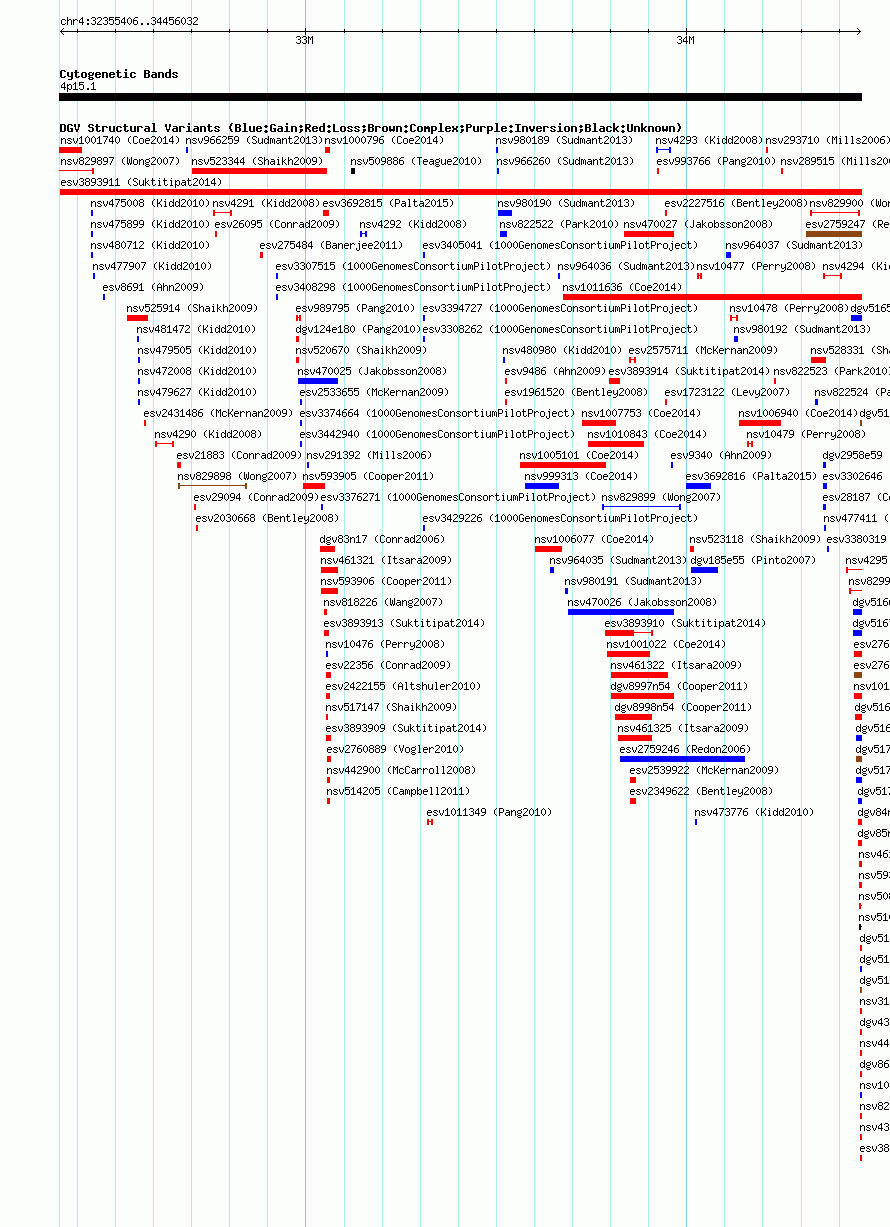Click nsv525914 (Shaikh2009) red bar
This screenshot has height=1227, width=890.
[x=138, y=318]
